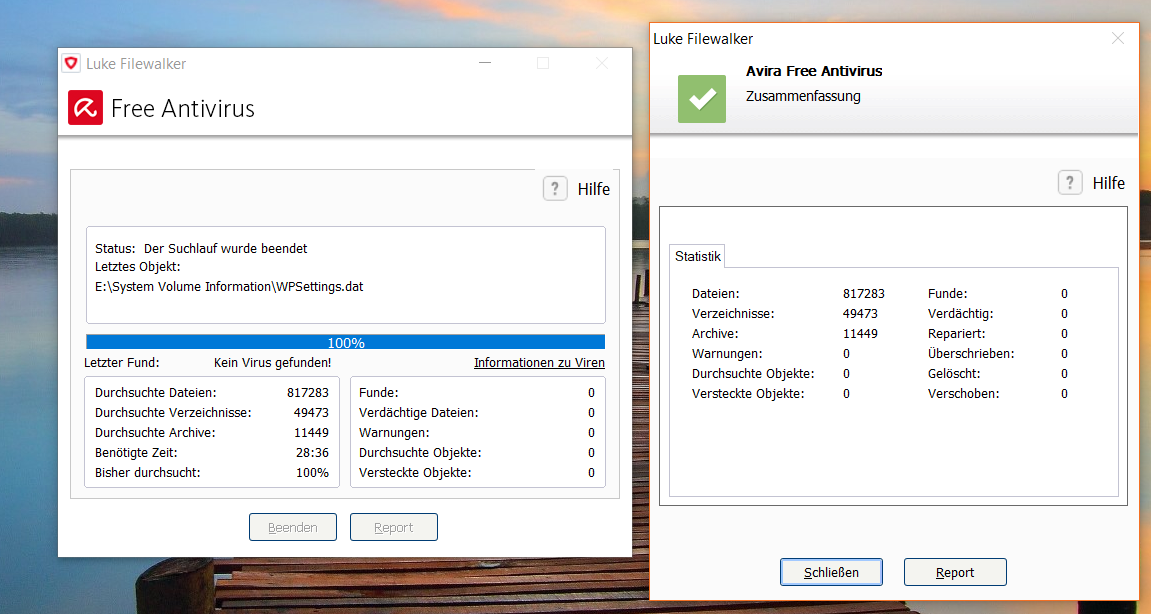Minimize the Free Antivirus scan window
Viewport: 1151px width, 614px height.
point(485,63)
